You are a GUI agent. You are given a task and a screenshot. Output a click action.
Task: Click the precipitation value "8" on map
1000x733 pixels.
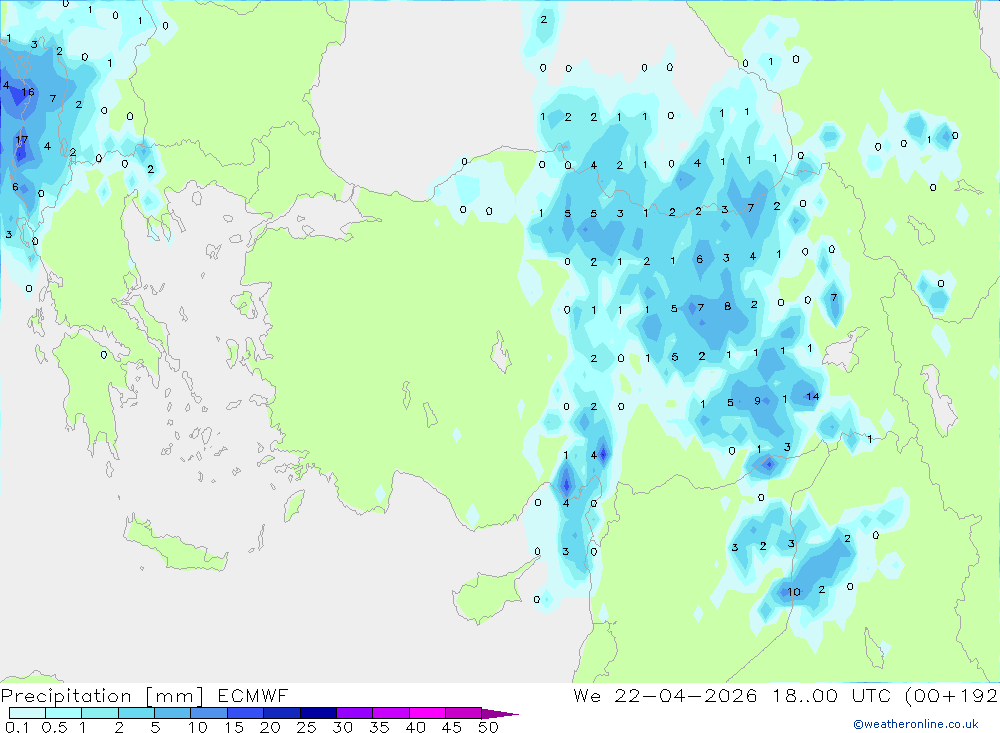[728, 306]
